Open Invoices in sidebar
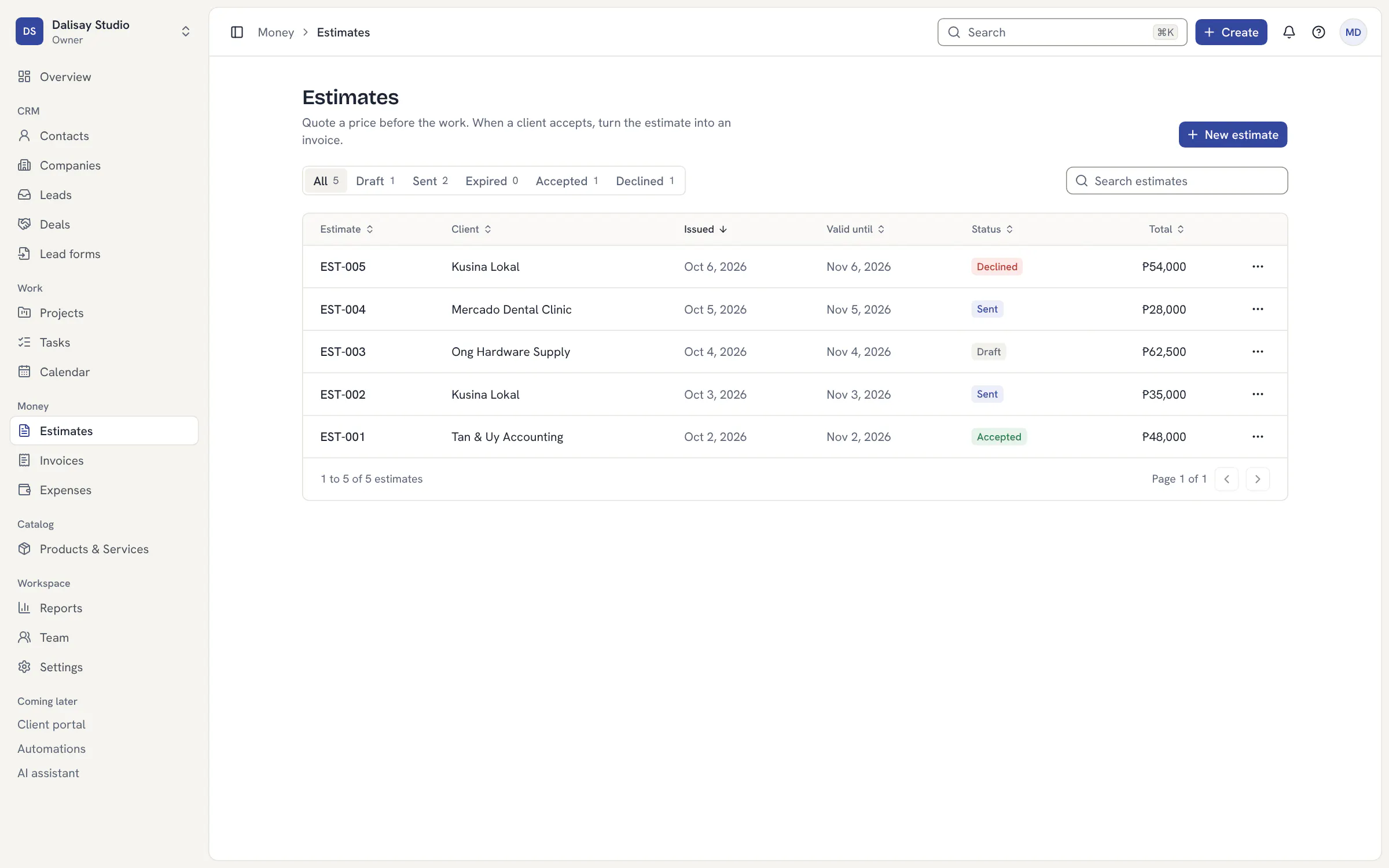The image size is (1389, 868). coord(104,461)
